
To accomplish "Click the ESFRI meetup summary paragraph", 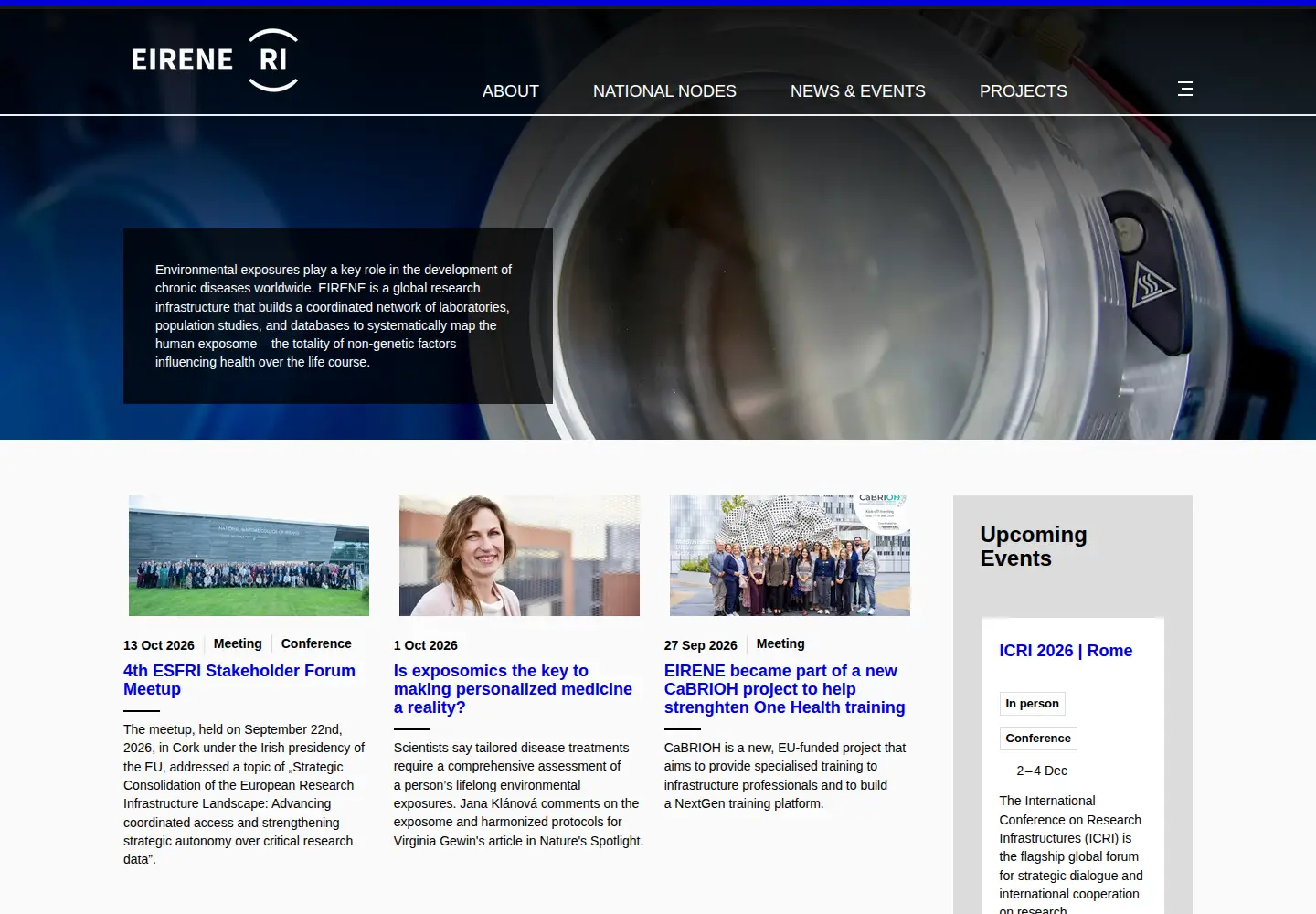I will pyautogui.click(x=244, y=794).
